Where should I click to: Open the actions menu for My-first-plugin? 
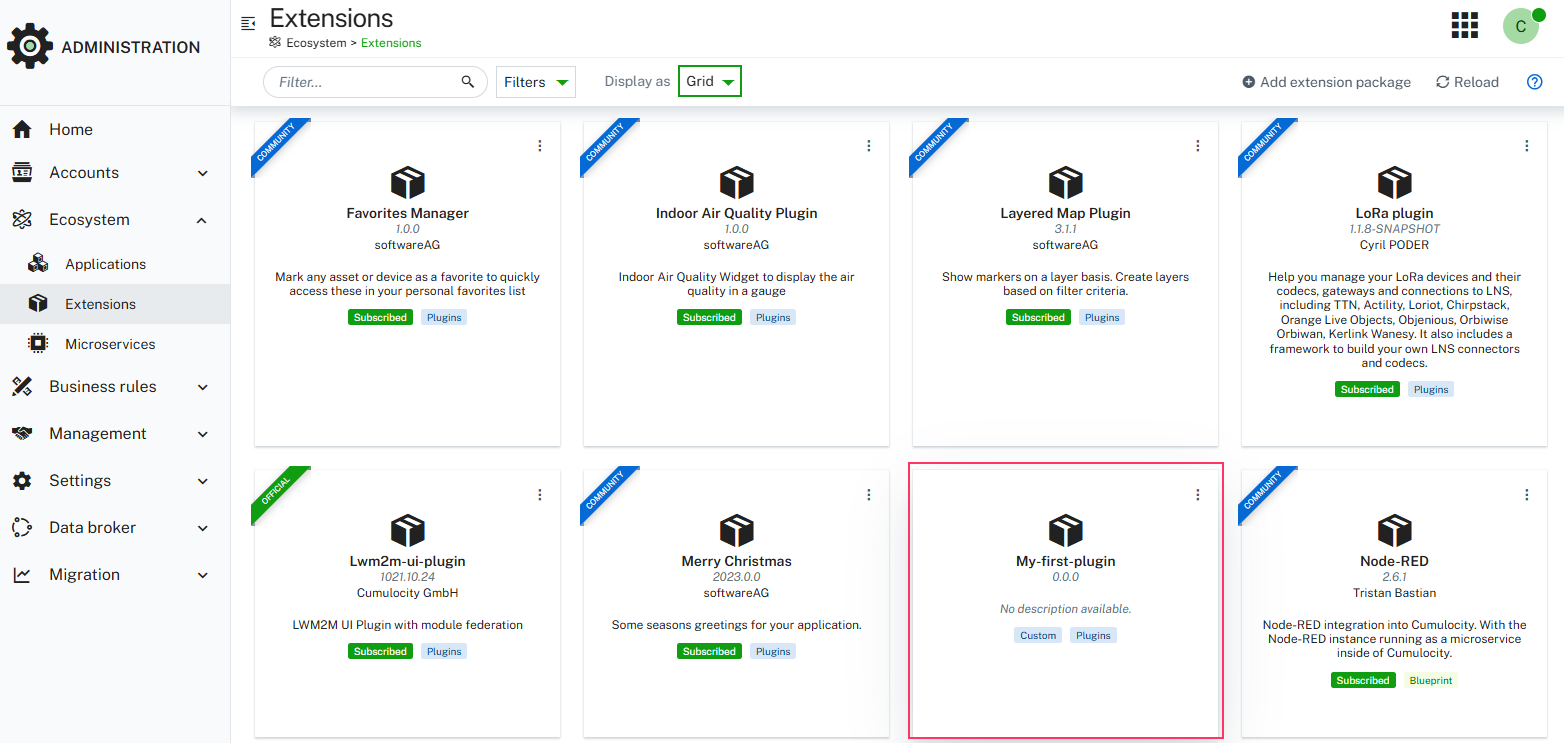tap(1198, 495)
